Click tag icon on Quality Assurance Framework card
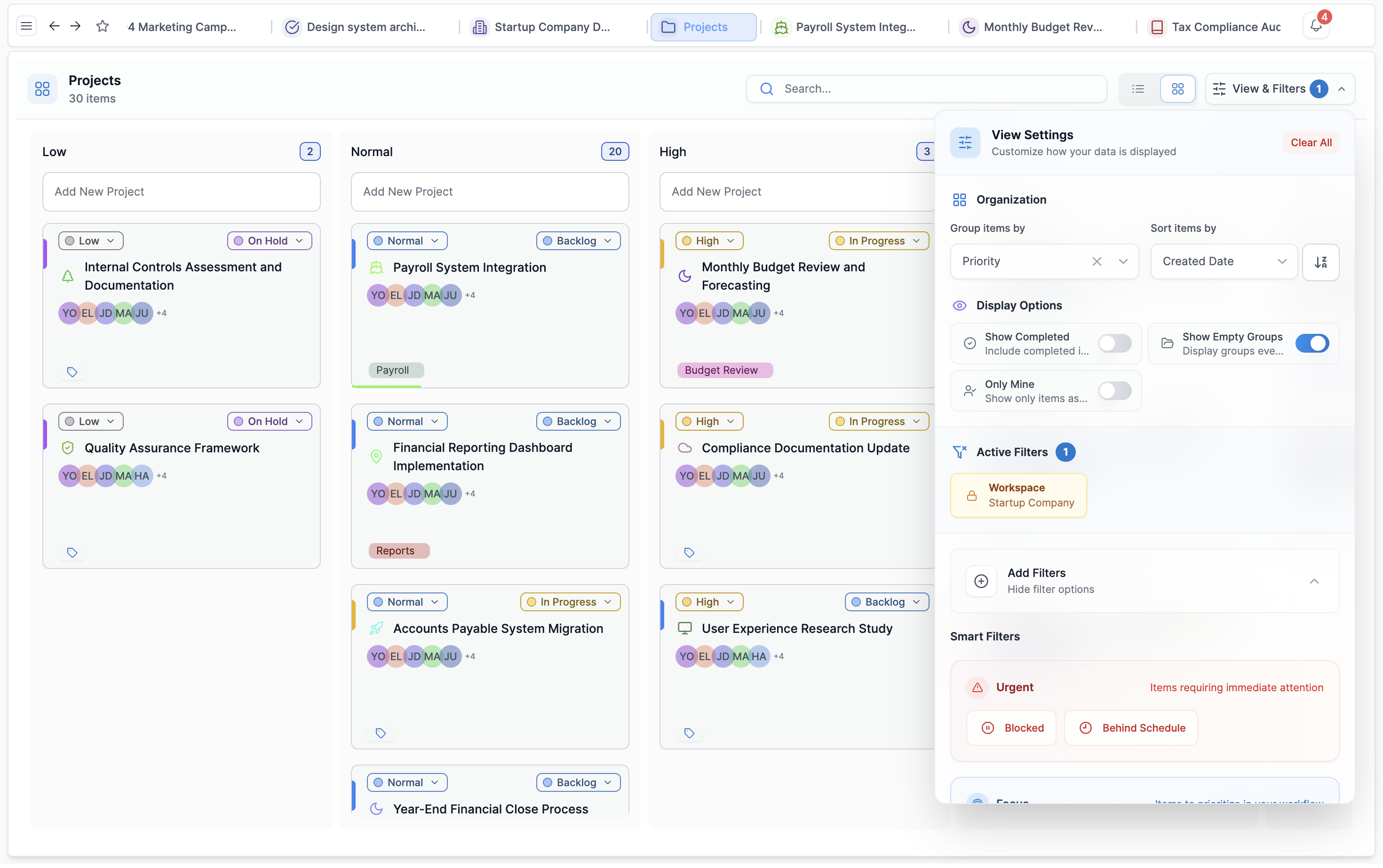This screenshot has height=868, width=1383. 72,553
